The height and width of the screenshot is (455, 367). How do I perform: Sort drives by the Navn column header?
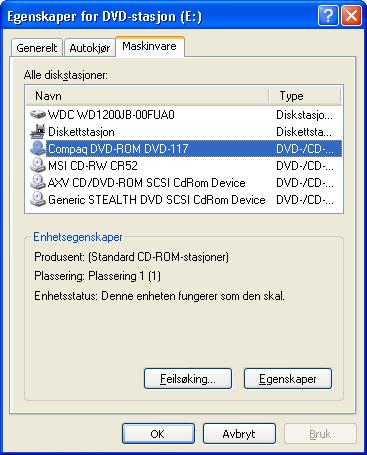[x=147, y=96]
